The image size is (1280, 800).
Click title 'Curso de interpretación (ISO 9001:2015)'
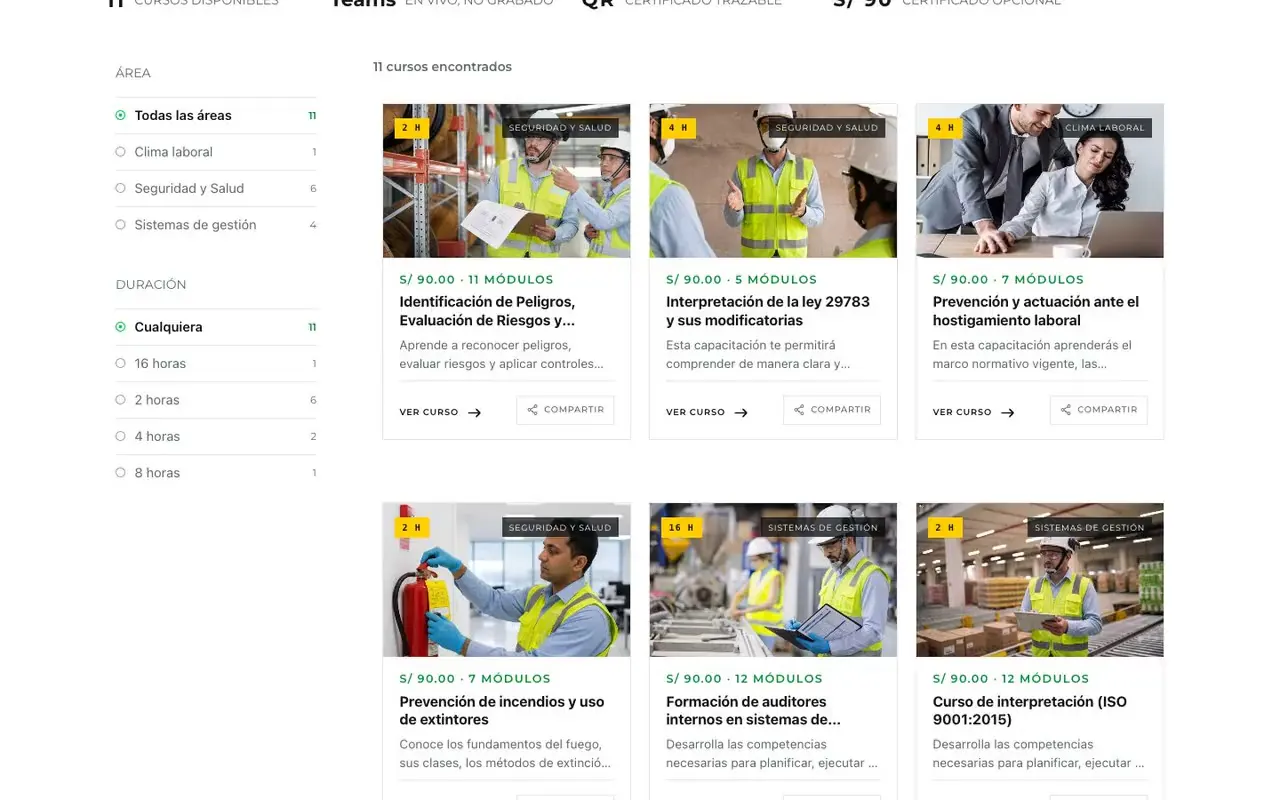pyautogui.click(x=1030, y=710)
